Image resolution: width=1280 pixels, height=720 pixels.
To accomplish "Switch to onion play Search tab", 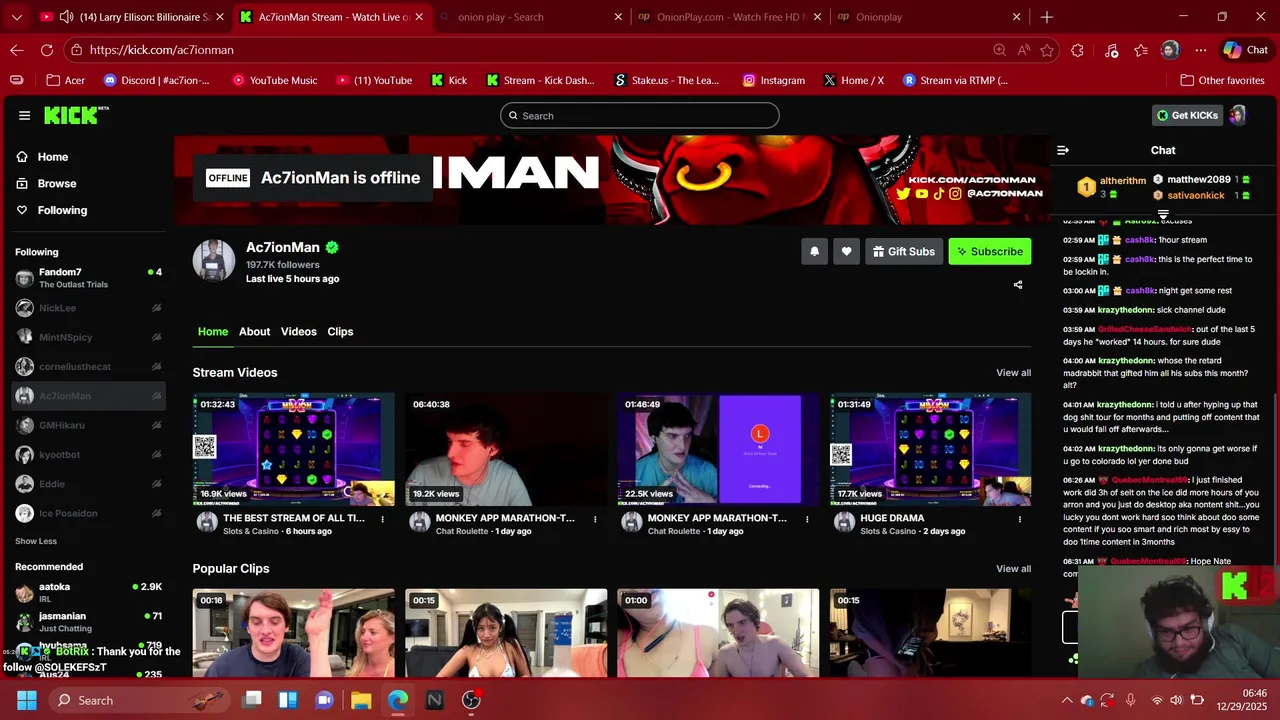I will (530, 17).
